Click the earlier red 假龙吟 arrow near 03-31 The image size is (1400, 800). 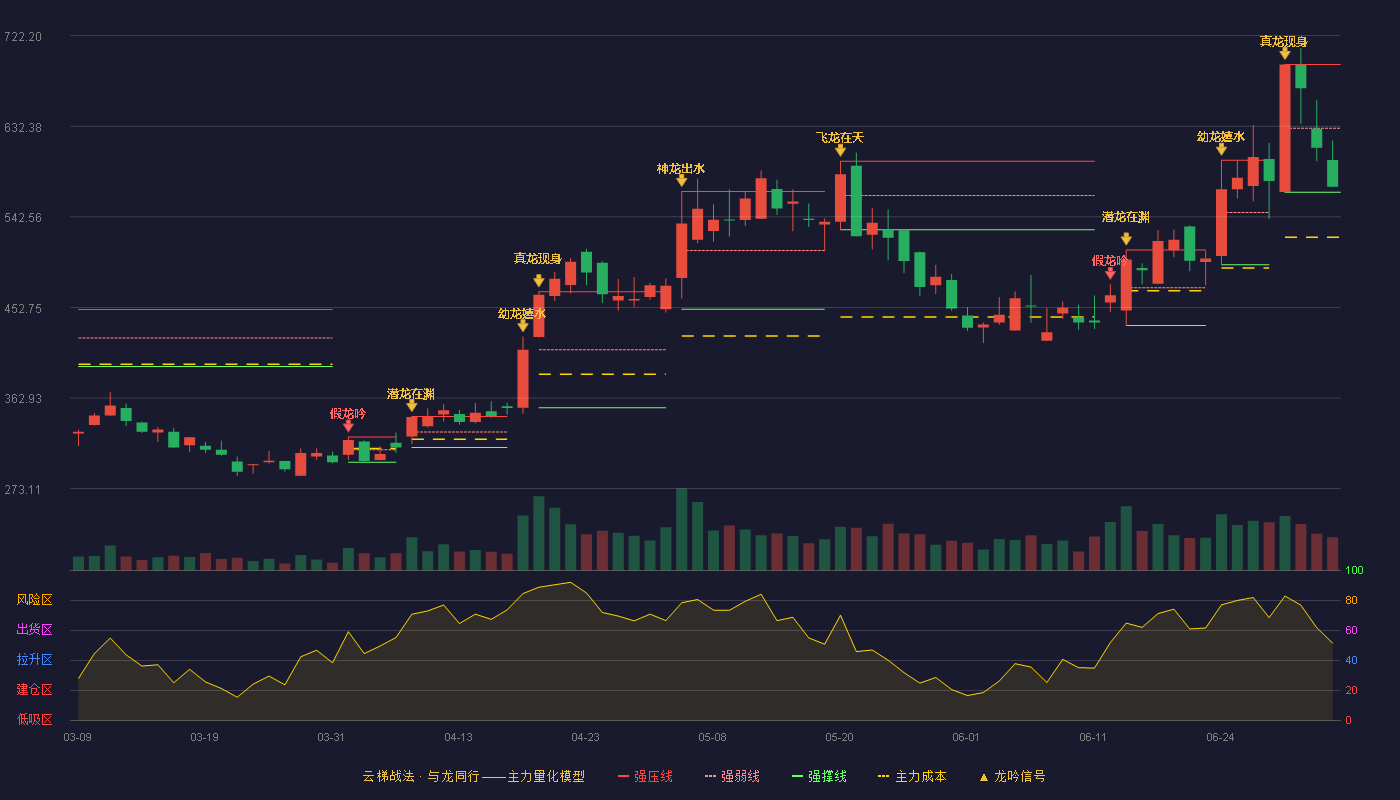(x=348, y=427)
